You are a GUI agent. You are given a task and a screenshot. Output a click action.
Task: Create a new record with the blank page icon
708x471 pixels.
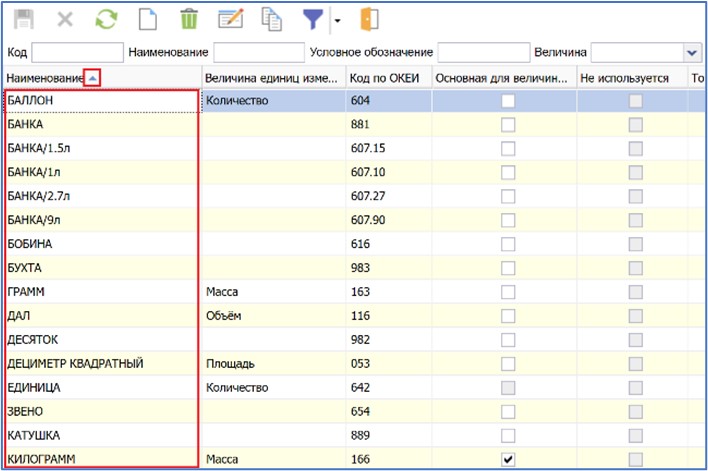click(x=146, y=20)
